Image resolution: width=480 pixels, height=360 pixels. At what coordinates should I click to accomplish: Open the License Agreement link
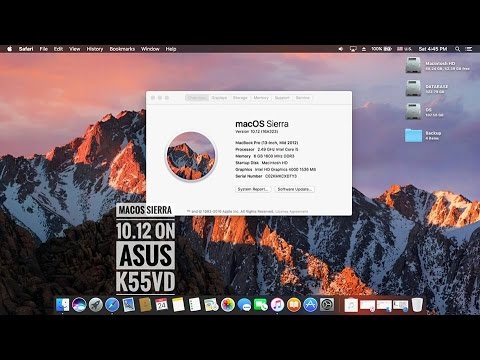[292, 211]
